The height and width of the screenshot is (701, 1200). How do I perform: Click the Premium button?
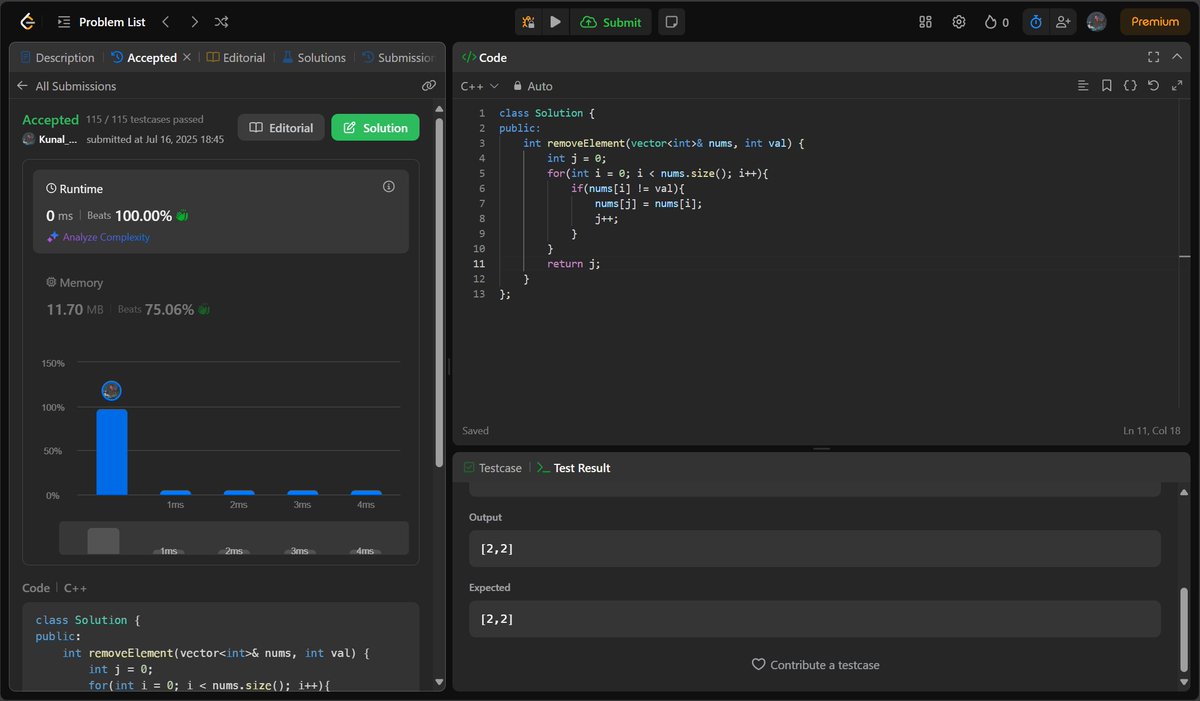pos(1155,22)
